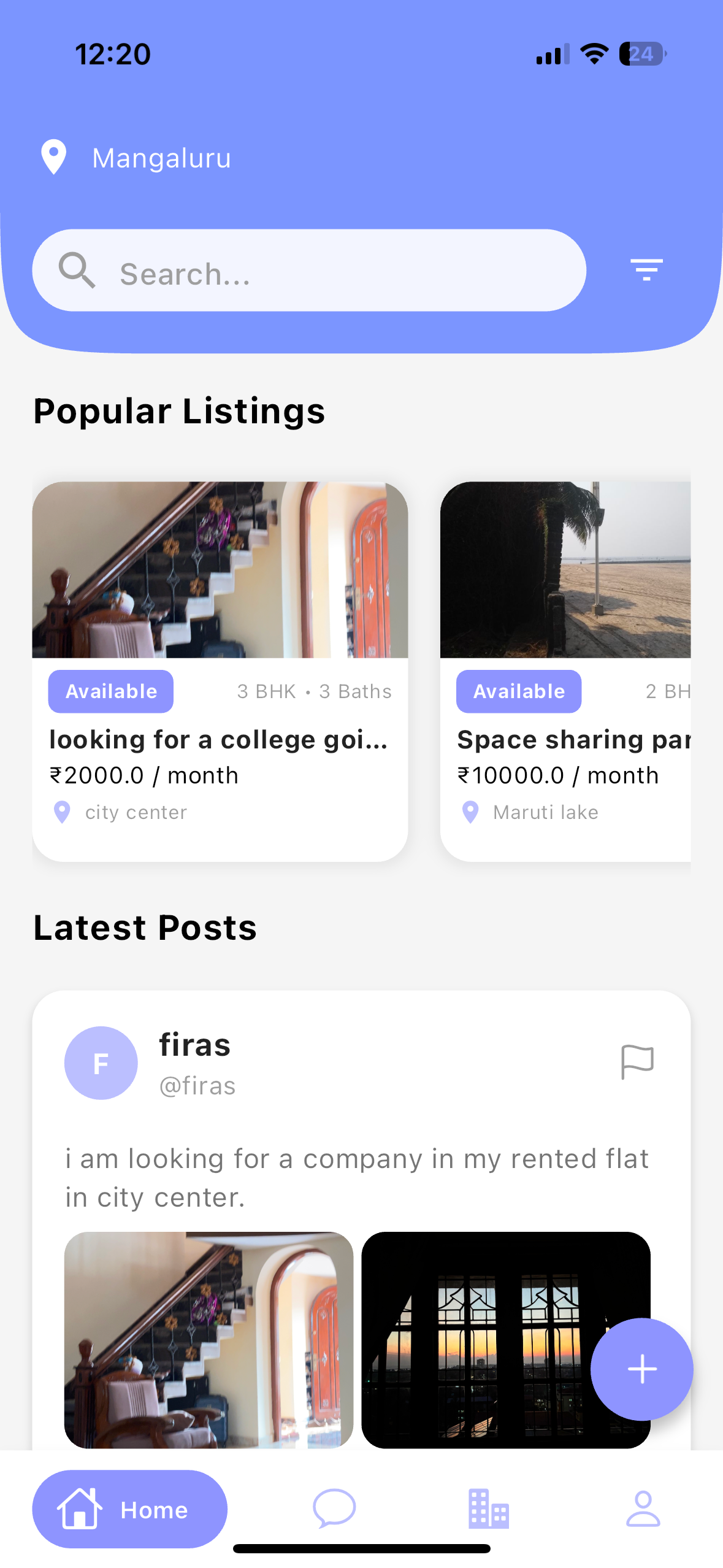Click the search magnifier icon

(x=77, y=270)
